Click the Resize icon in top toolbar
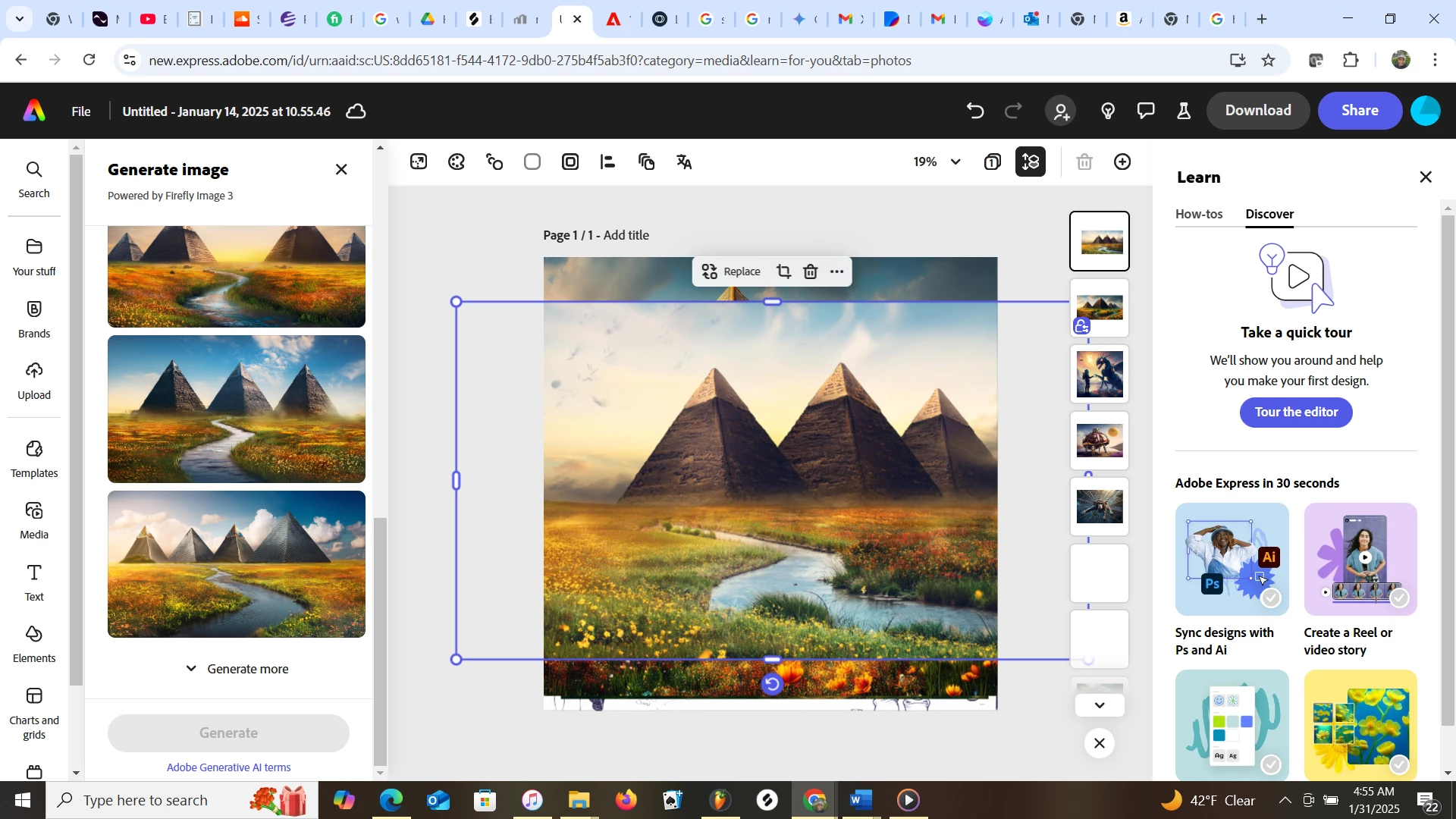1456x819 pixels. click(419, 162)
